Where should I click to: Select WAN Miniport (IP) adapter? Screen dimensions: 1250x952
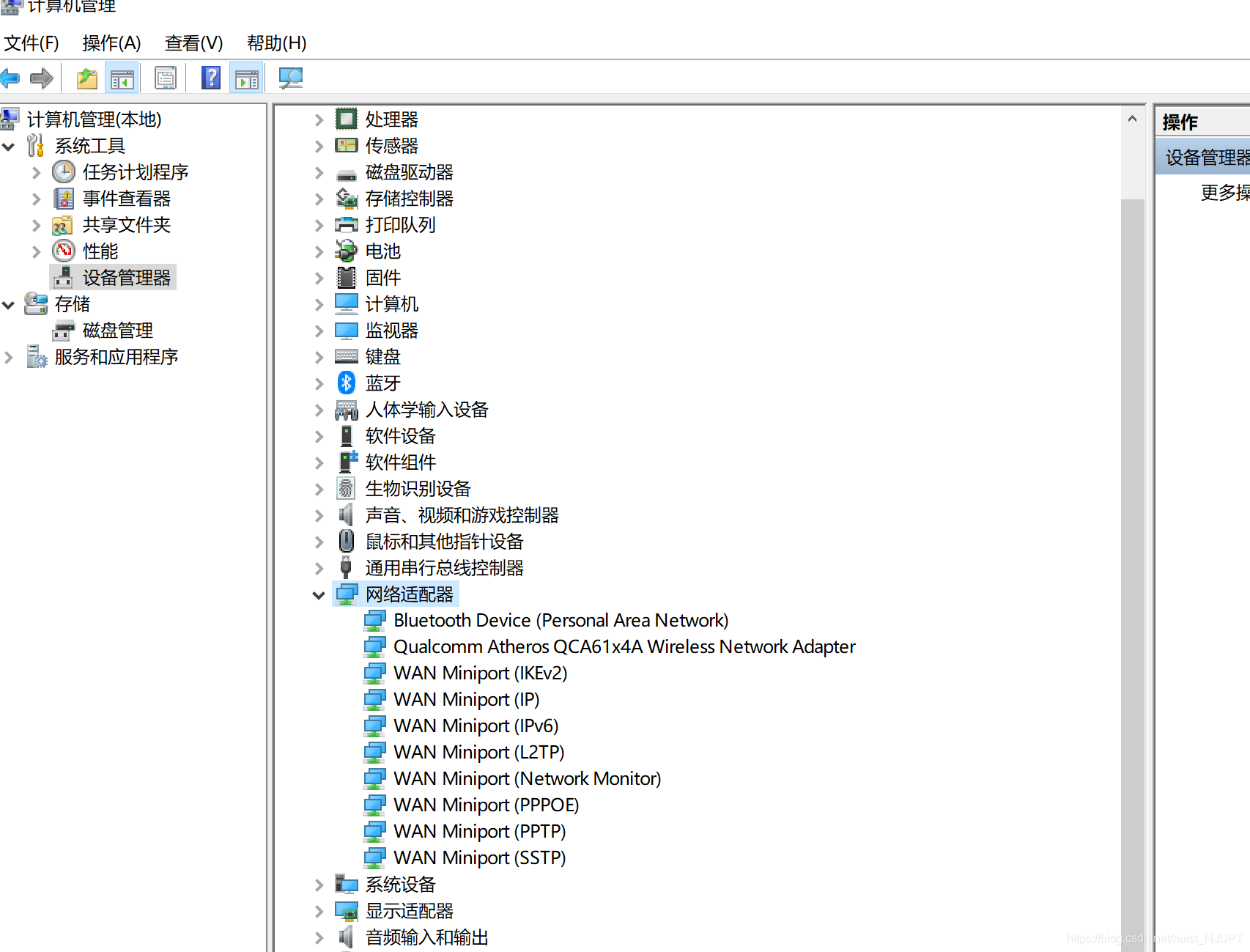pos(467,700)
